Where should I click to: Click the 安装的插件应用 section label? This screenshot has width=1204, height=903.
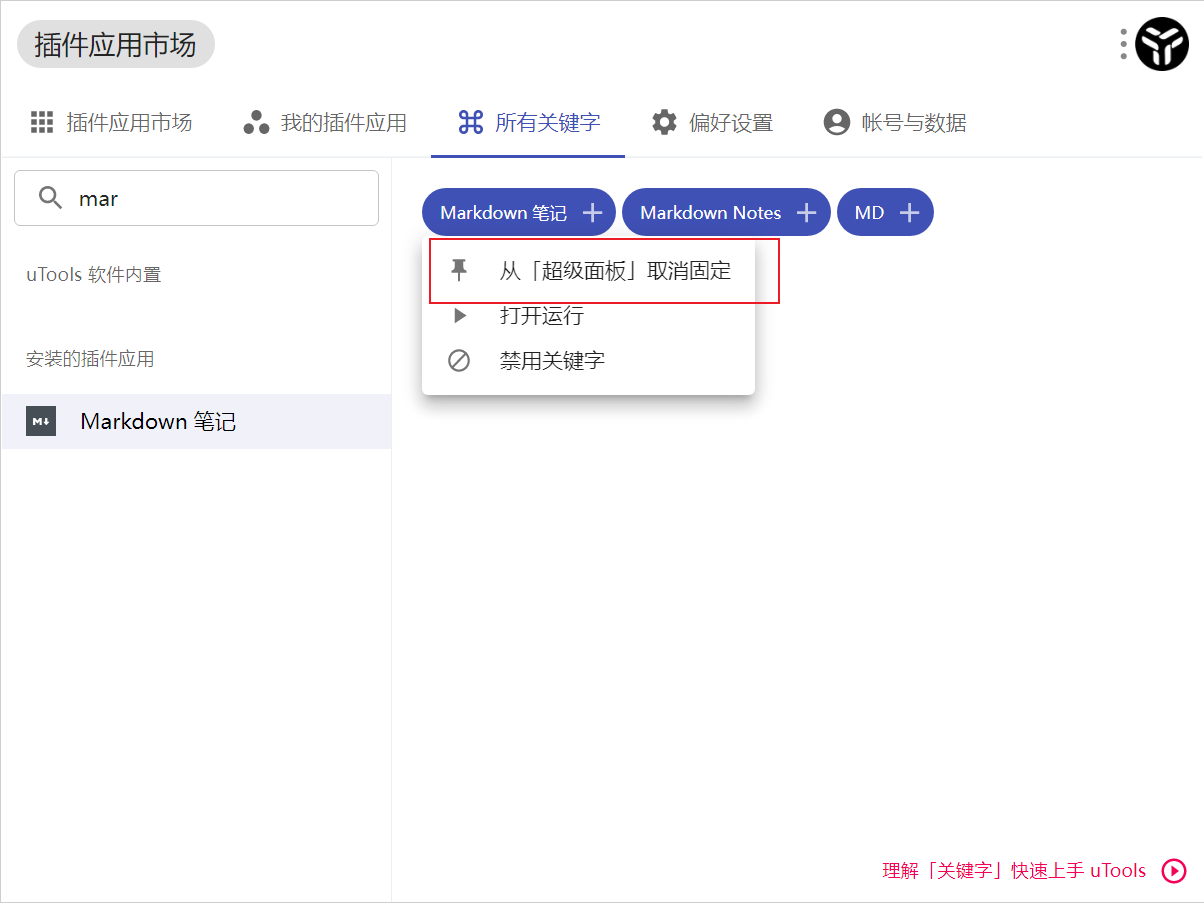(x=90, y=359)
